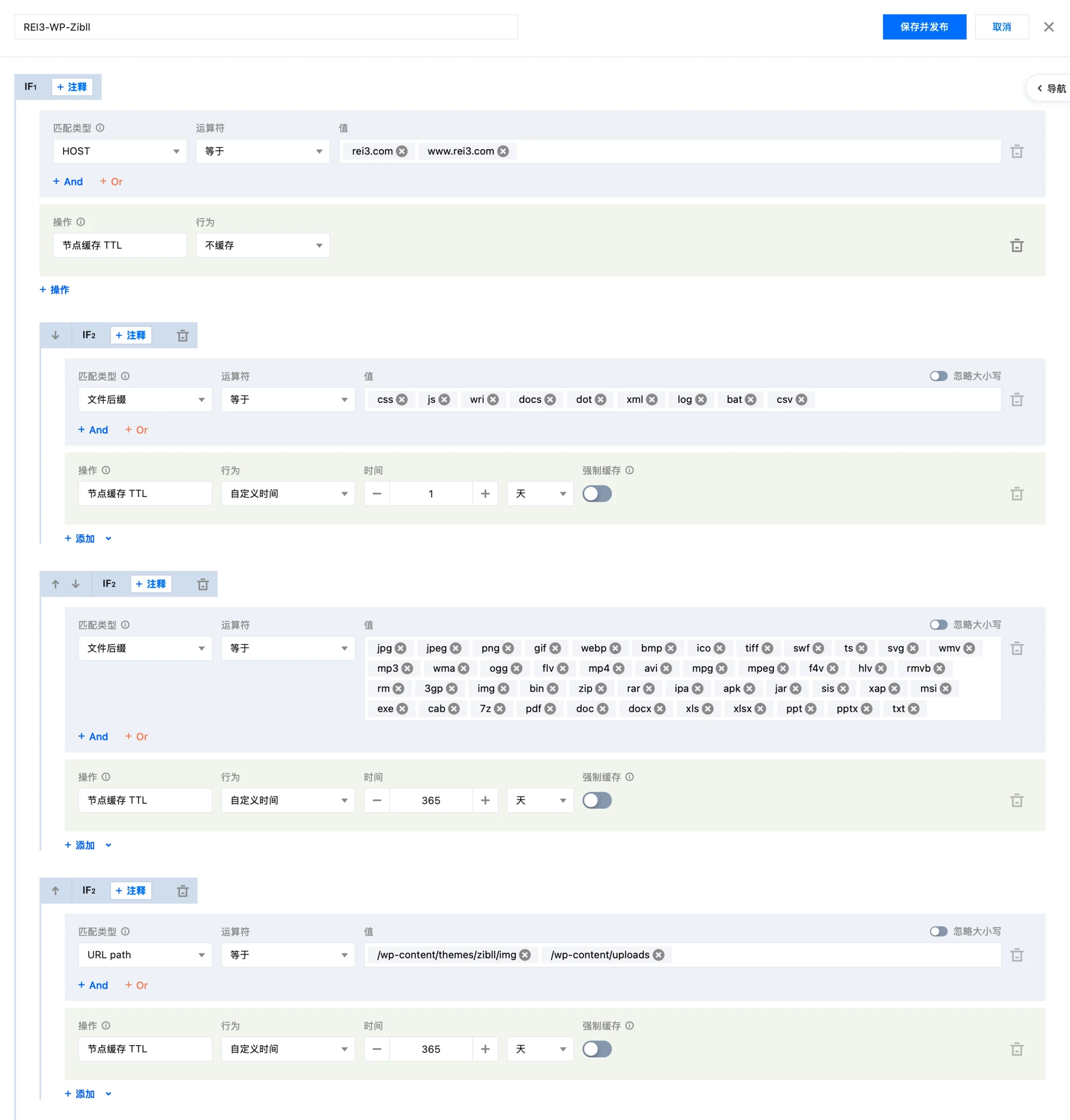Remove the www.rei3.com host tag
1070x1120 pixels.
(x=503, y=151)
